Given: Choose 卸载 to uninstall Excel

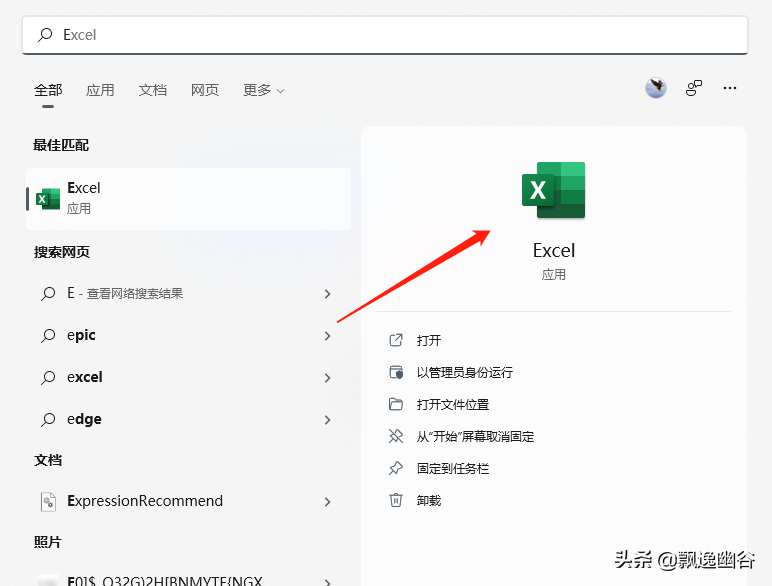Looking at the screenshot, I should 429,500.
